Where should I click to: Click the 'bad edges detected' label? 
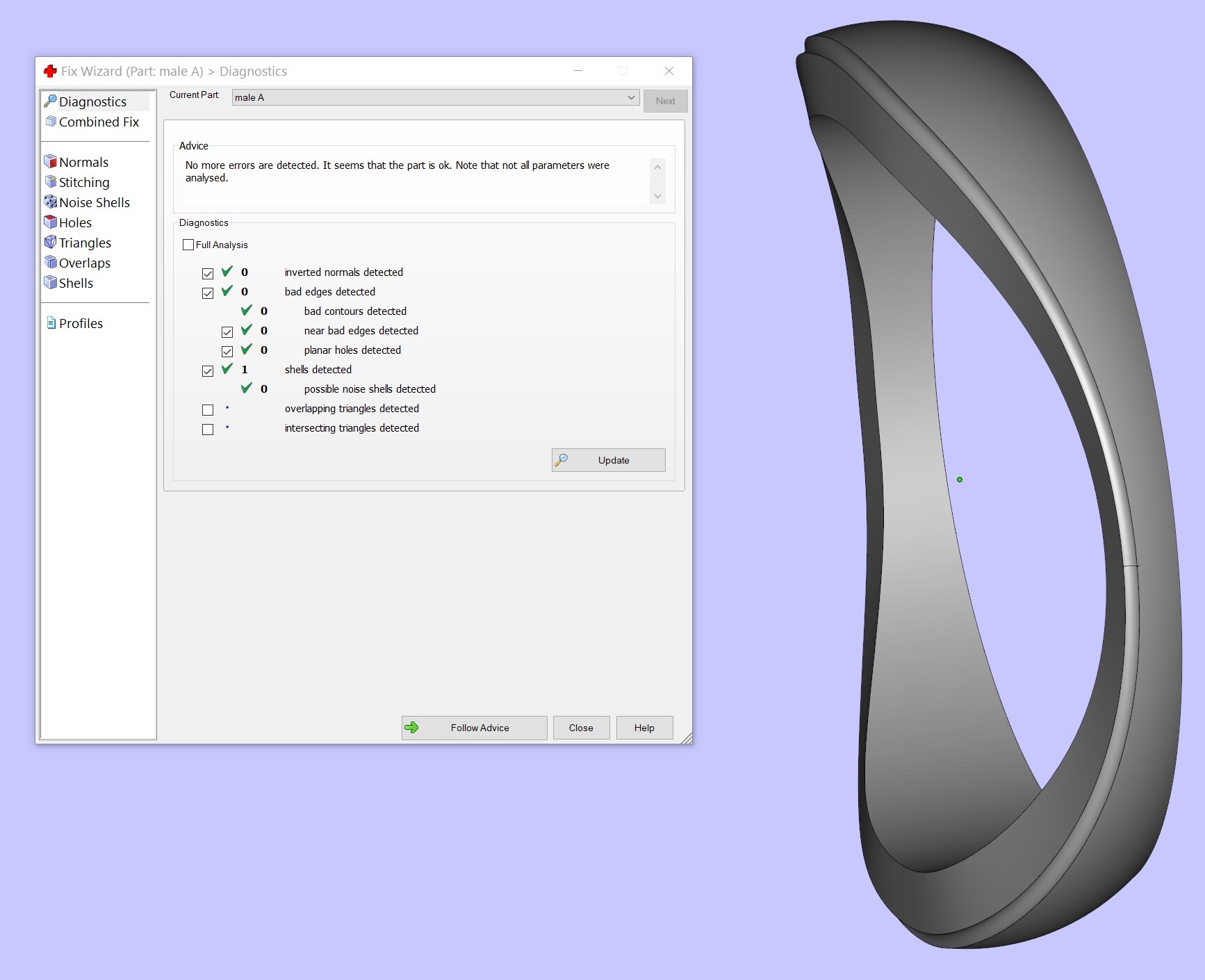coord(330,292)
